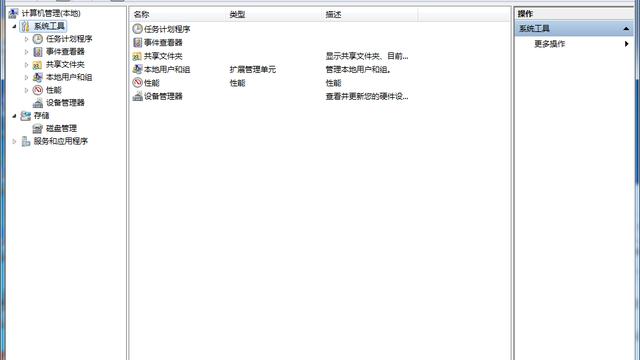This screenshot has width=640, height=360.
Task: Click the 共享文件夹 icon in tree
Action: (x=38, y=64)
